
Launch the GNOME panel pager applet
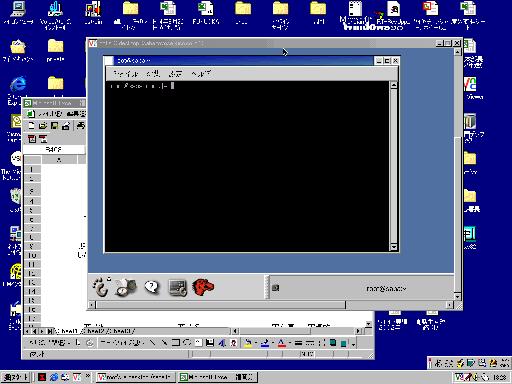coord(126,287)
